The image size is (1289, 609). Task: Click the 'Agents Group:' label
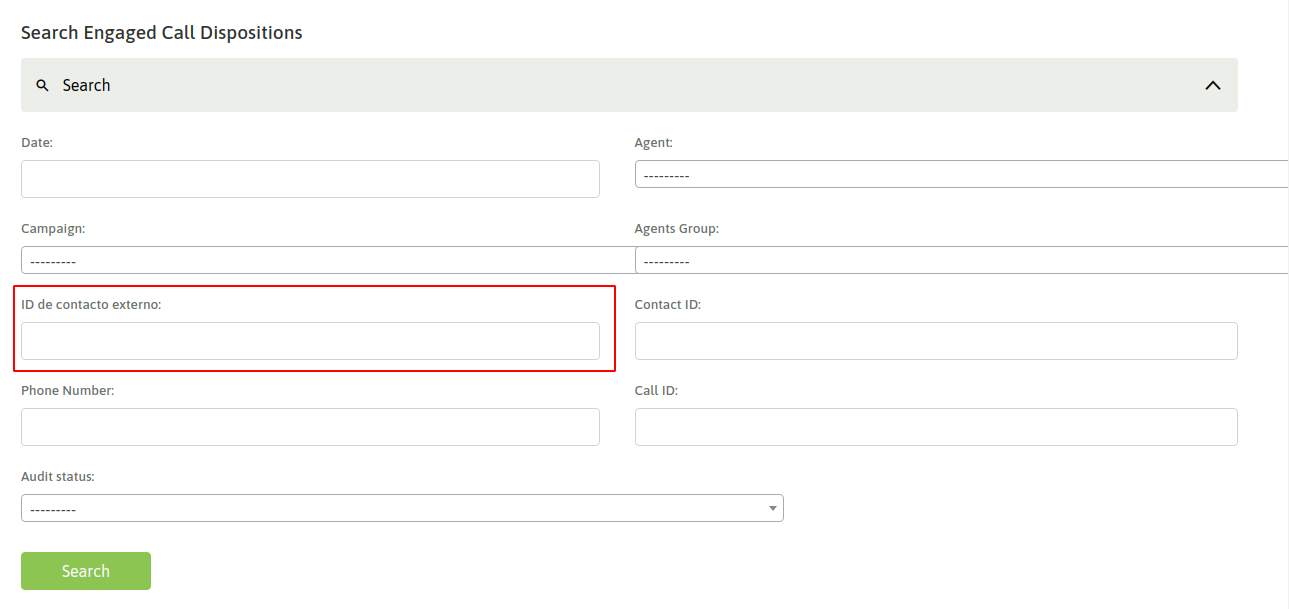click(677, 229)
